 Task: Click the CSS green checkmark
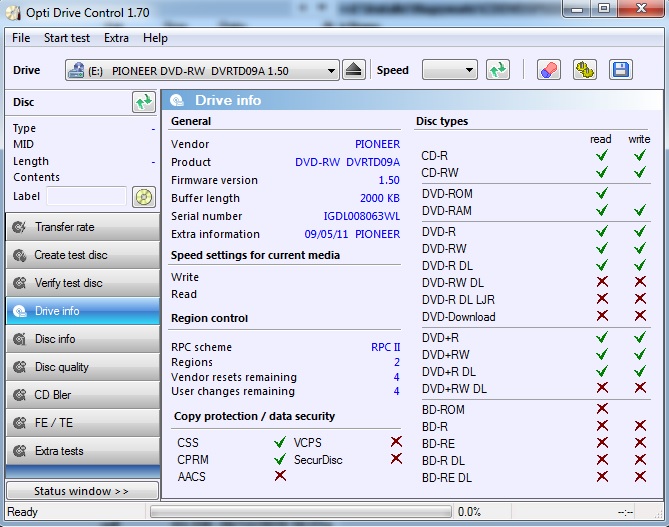pyautogui.click(x=280, y=442)
